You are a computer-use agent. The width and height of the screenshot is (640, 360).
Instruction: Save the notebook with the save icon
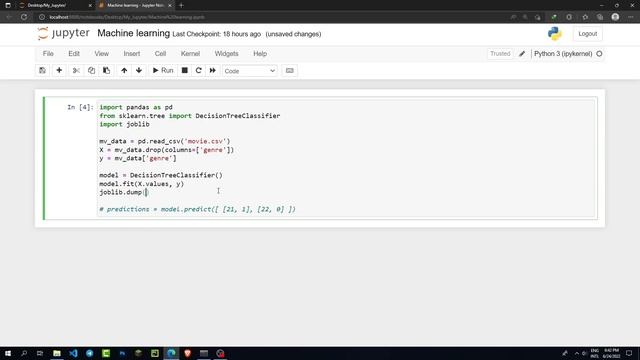[42, 71]
